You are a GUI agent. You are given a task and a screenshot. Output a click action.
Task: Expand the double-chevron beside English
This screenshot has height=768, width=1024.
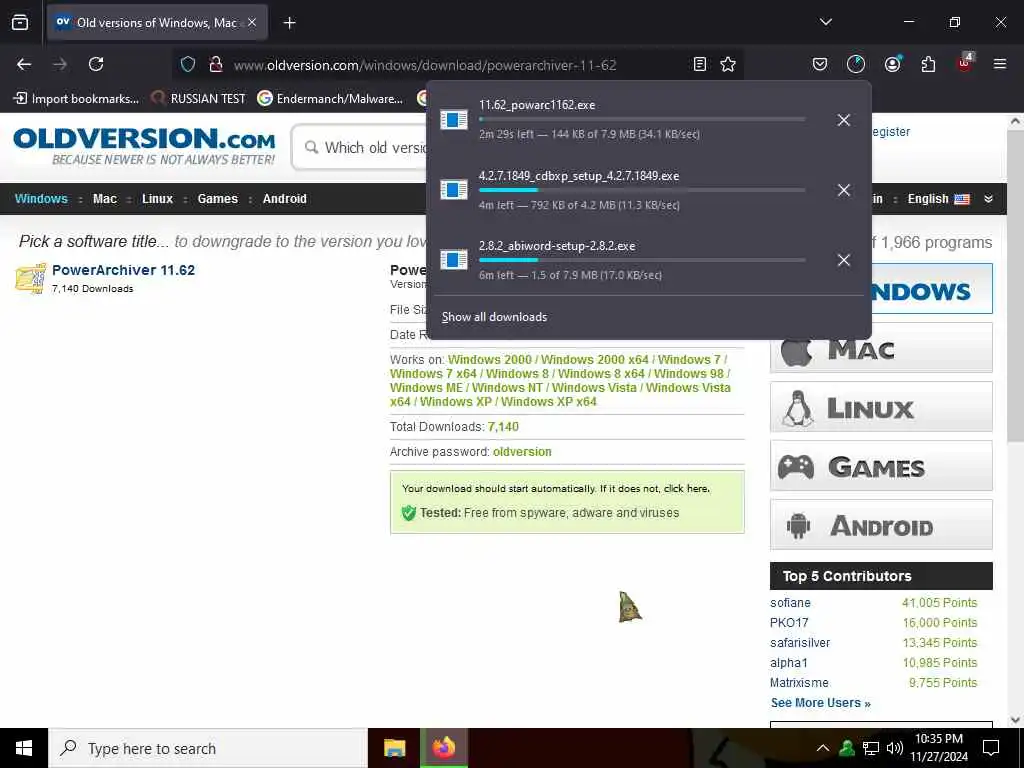[989, 199]
